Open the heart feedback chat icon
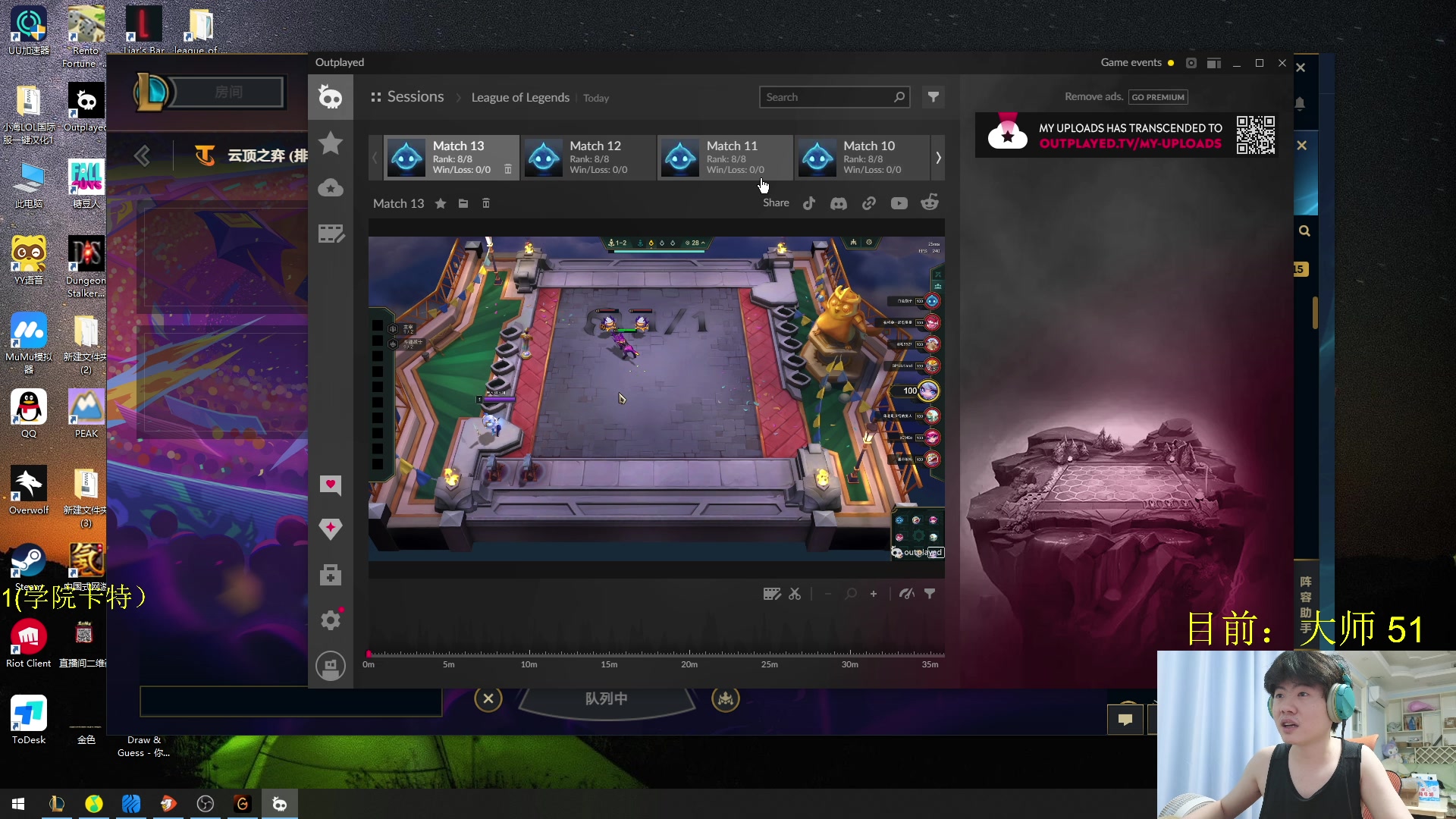Image resolution: width=1456 pixels, height=819 pixels. click(331, 485)
